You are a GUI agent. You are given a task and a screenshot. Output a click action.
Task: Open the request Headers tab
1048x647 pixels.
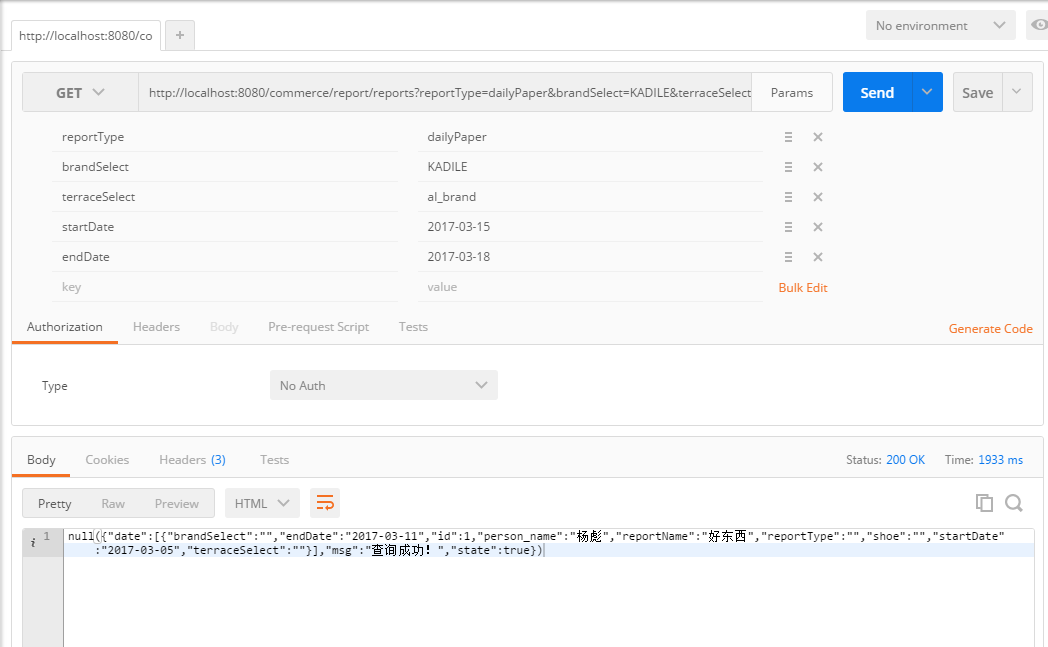pyautogui.click(x=156, y=327)
